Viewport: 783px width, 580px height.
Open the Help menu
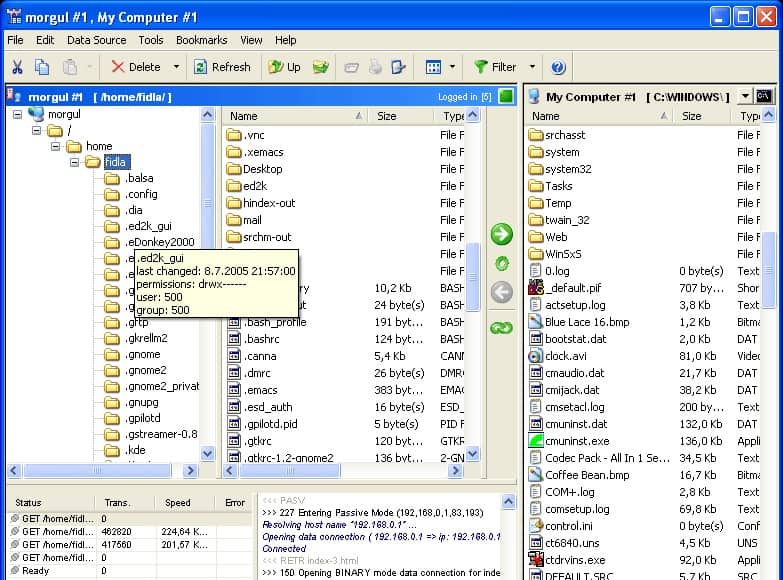(x=286, y=40)
